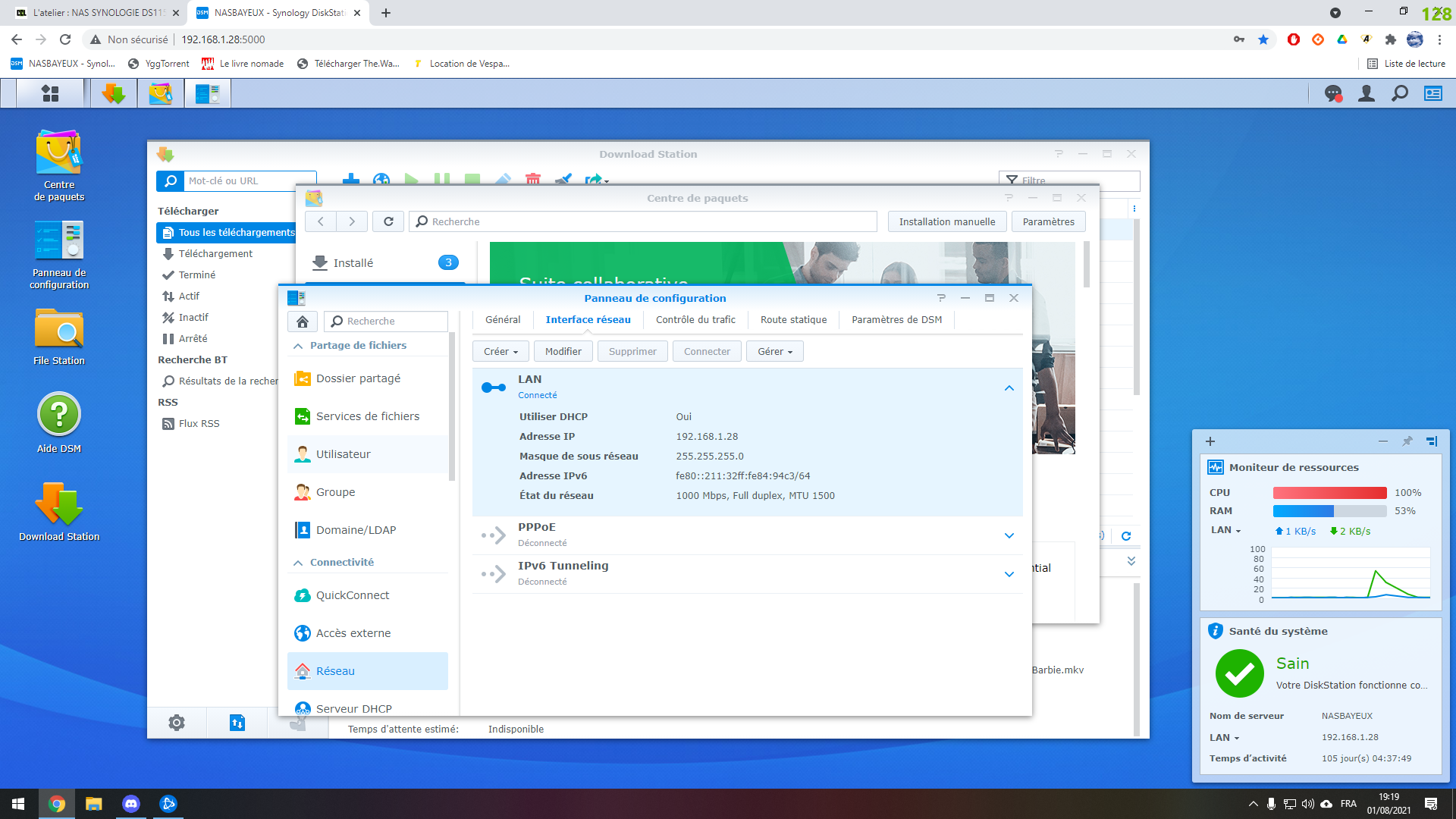Viewport: 1456px width, 819px height.
Task: Select the Interface réseau tab
Action: click(x=588, y=320)
